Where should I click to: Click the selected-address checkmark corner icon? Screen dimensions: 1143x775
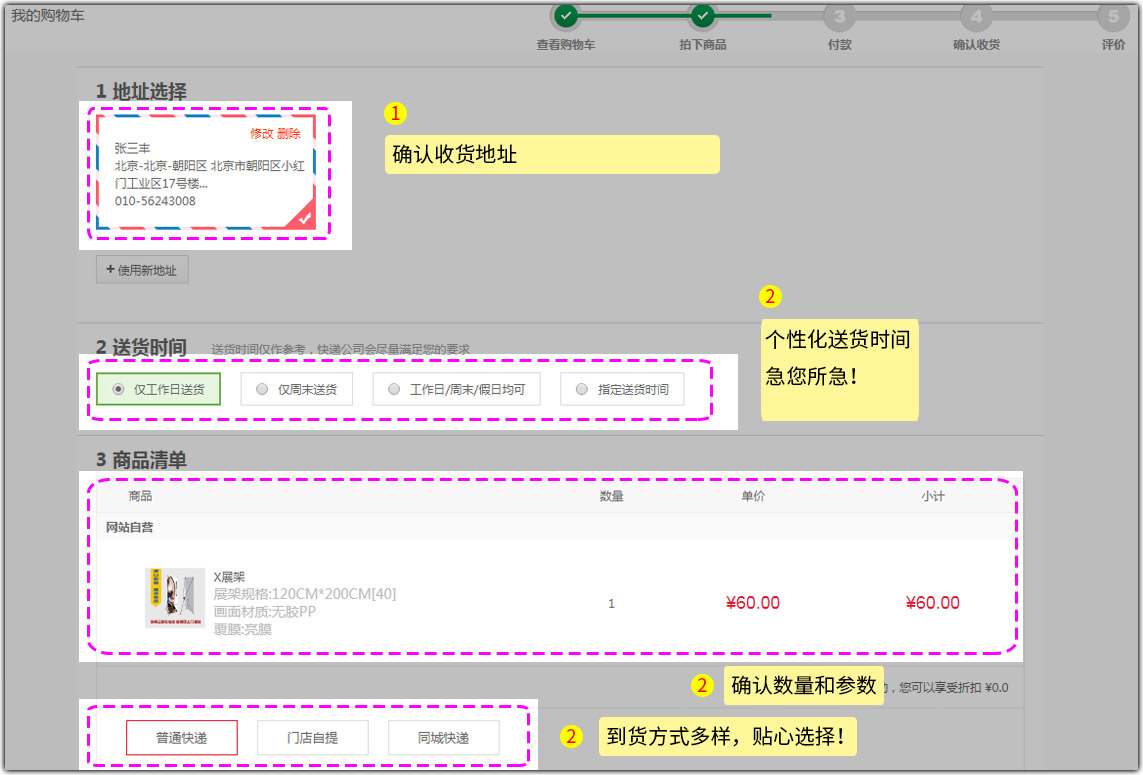click(x=304, y=217)
